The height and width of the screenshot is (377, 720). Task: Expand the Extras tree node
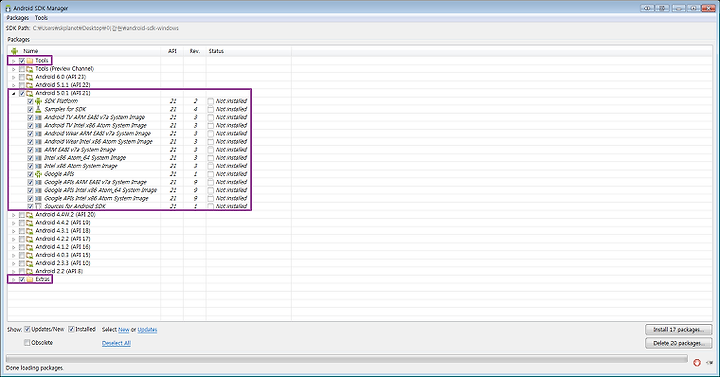point(13,279)
